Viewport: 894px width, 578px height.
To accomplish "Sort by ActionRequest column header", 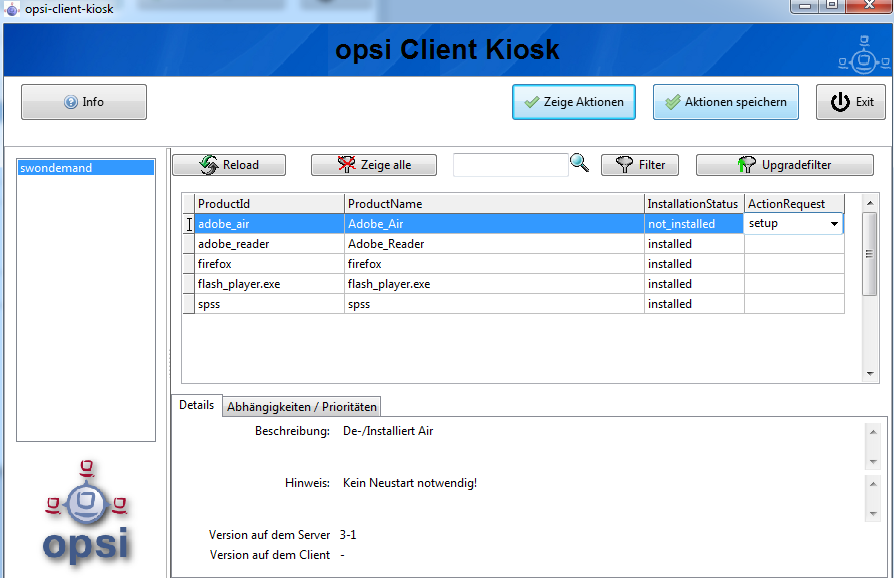I will 794,203.
